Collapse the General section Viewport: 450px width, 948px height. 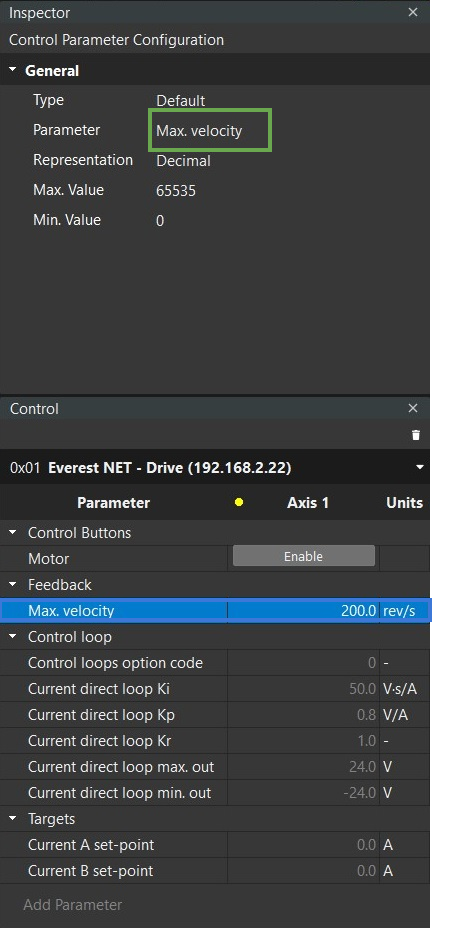click(13, 71)
